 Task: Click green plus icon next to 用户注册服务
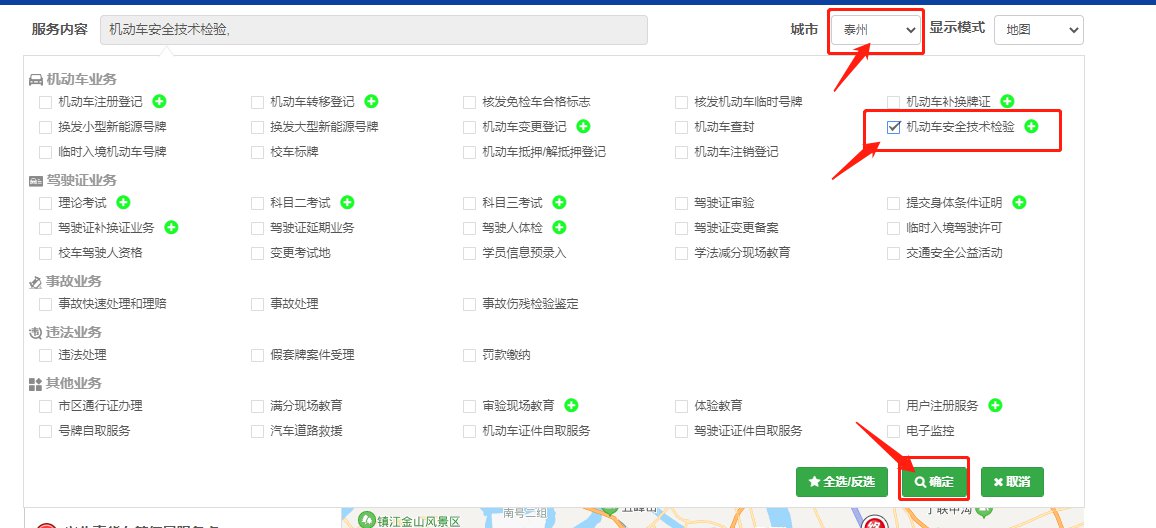pos(995,405)
